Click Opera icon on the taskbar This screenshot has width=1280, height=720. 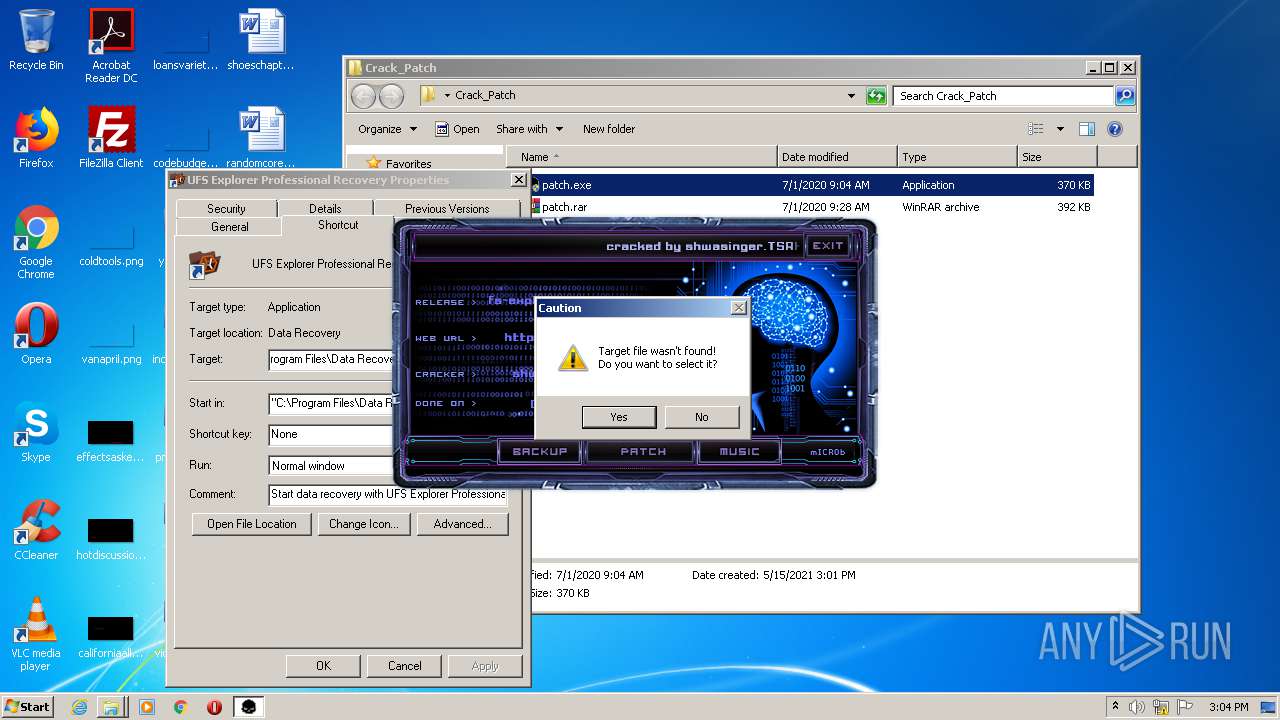214,707
